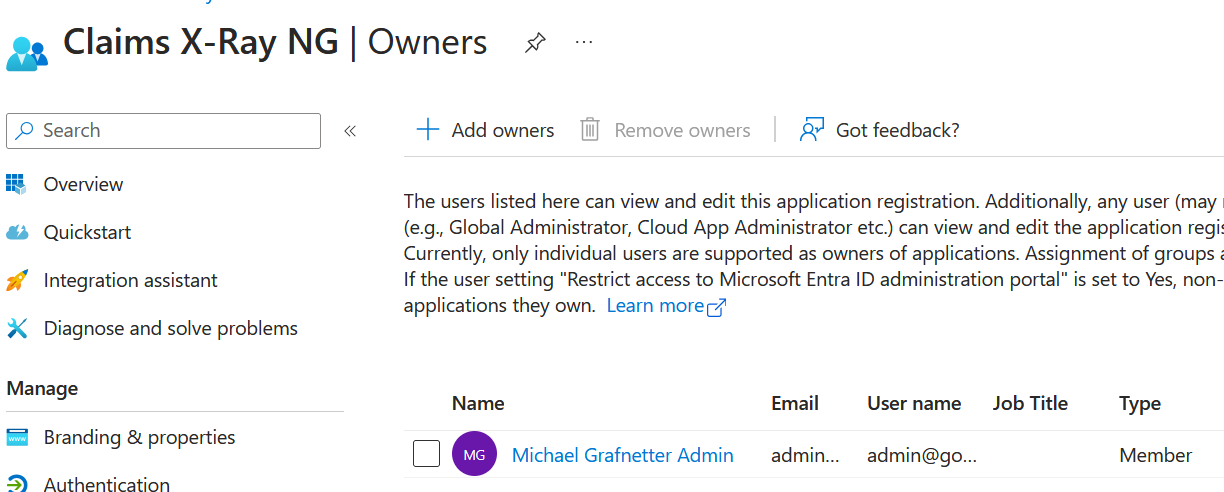Viewport: 1224px width, 492px height.
Task: Click the Type column header
Action: click(1140, 403)
